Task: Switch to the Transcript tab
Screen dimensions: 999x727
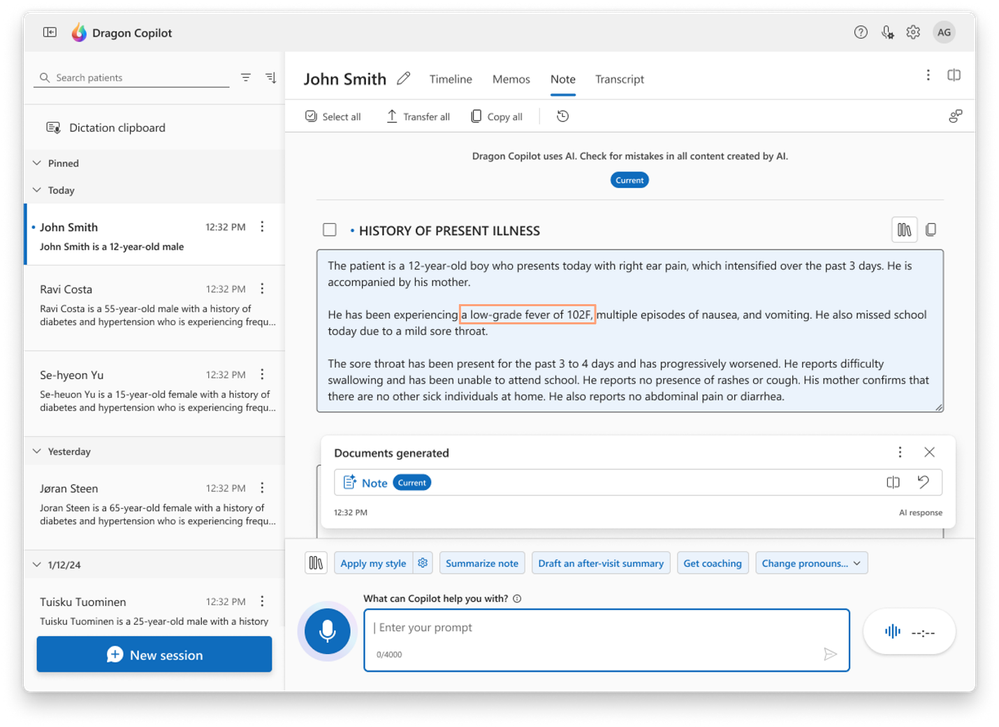Action: point(619,79)
